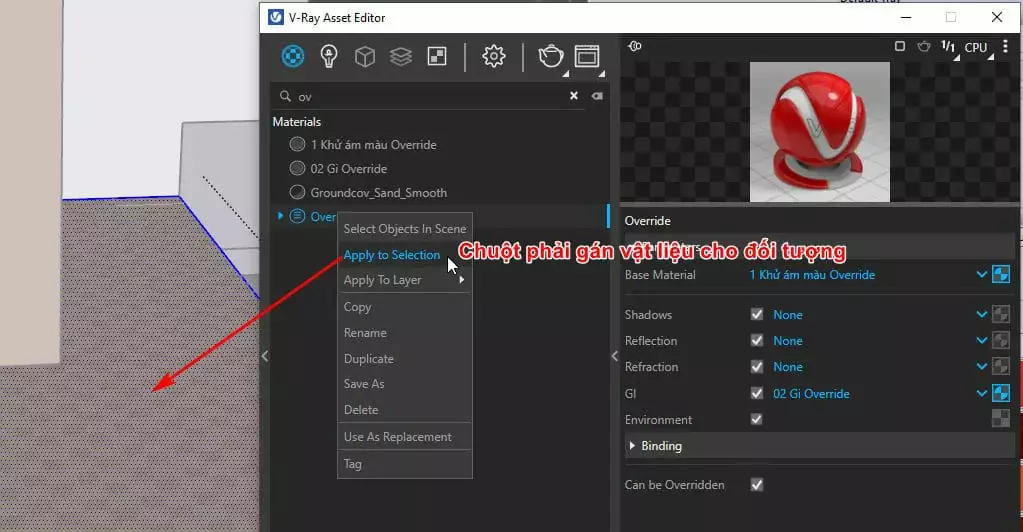Start render with the teapot icon
Viewport: 1023px width, 532px height.
(x=550, y=56)
